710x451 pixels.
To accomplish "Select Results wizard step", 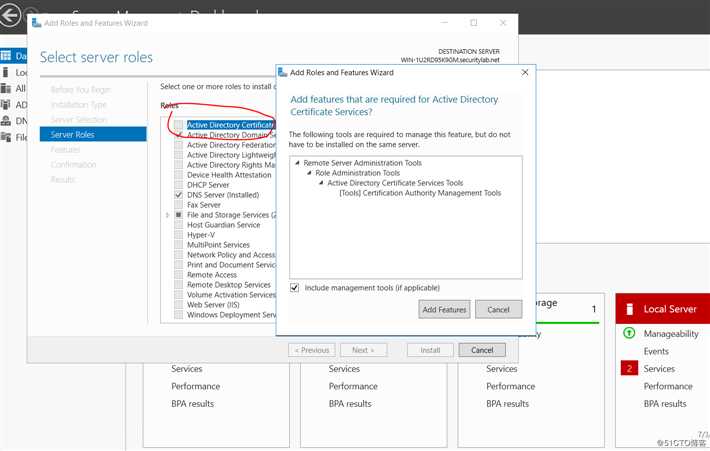I will click(63, 179).
